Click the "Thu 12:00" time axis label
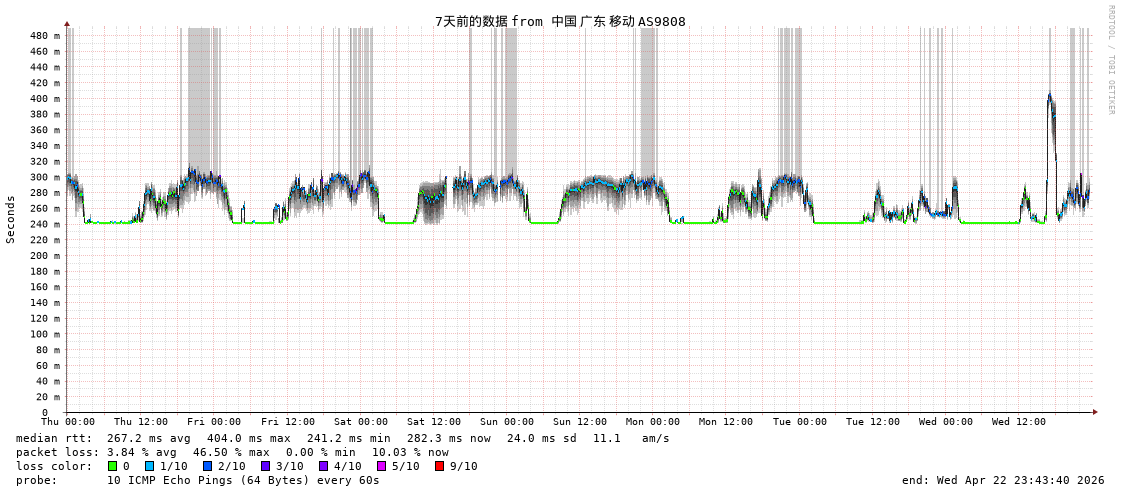This screenshot has height=494, width=1121. [142, 422]
